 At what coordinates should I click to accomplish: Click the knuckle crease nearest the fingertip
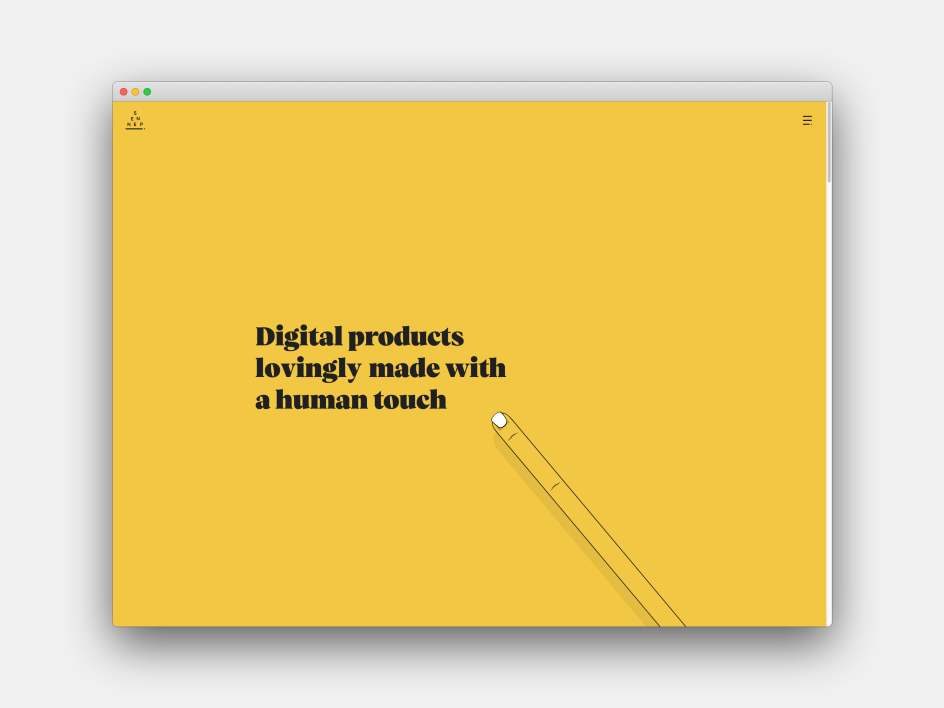tap(513, 436)
